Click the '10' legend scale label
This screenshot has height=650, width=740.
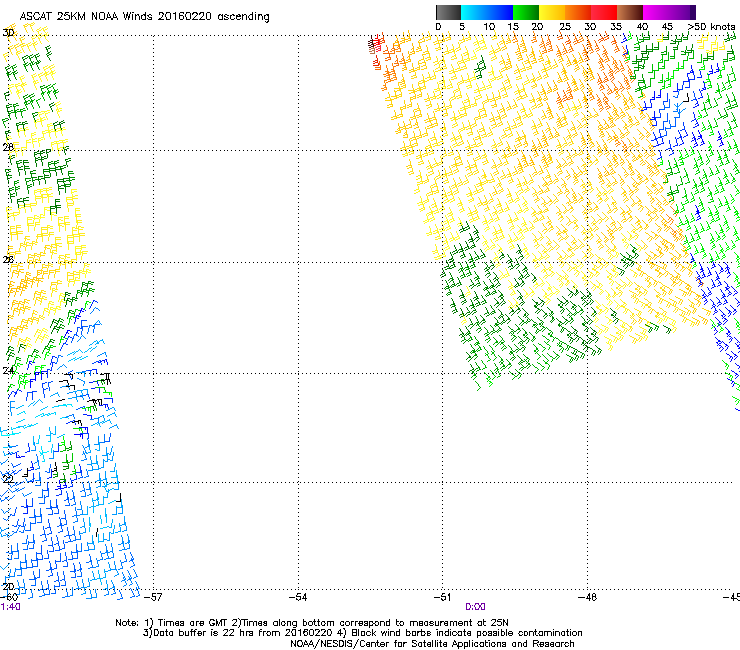tap(489, 27)
